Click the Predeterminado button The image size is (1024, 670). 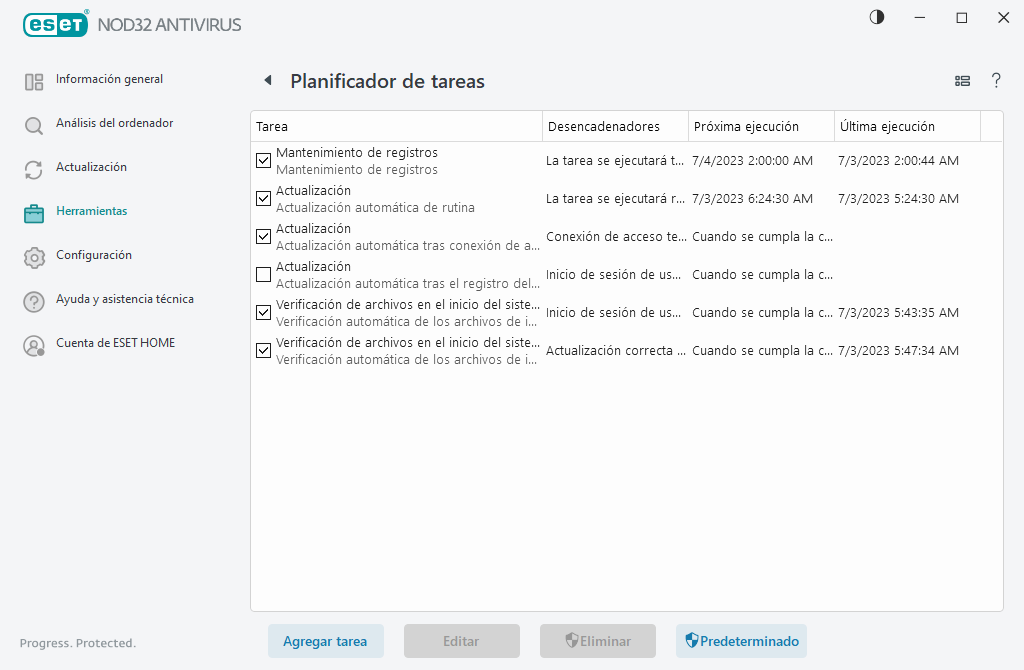point(741,641)
